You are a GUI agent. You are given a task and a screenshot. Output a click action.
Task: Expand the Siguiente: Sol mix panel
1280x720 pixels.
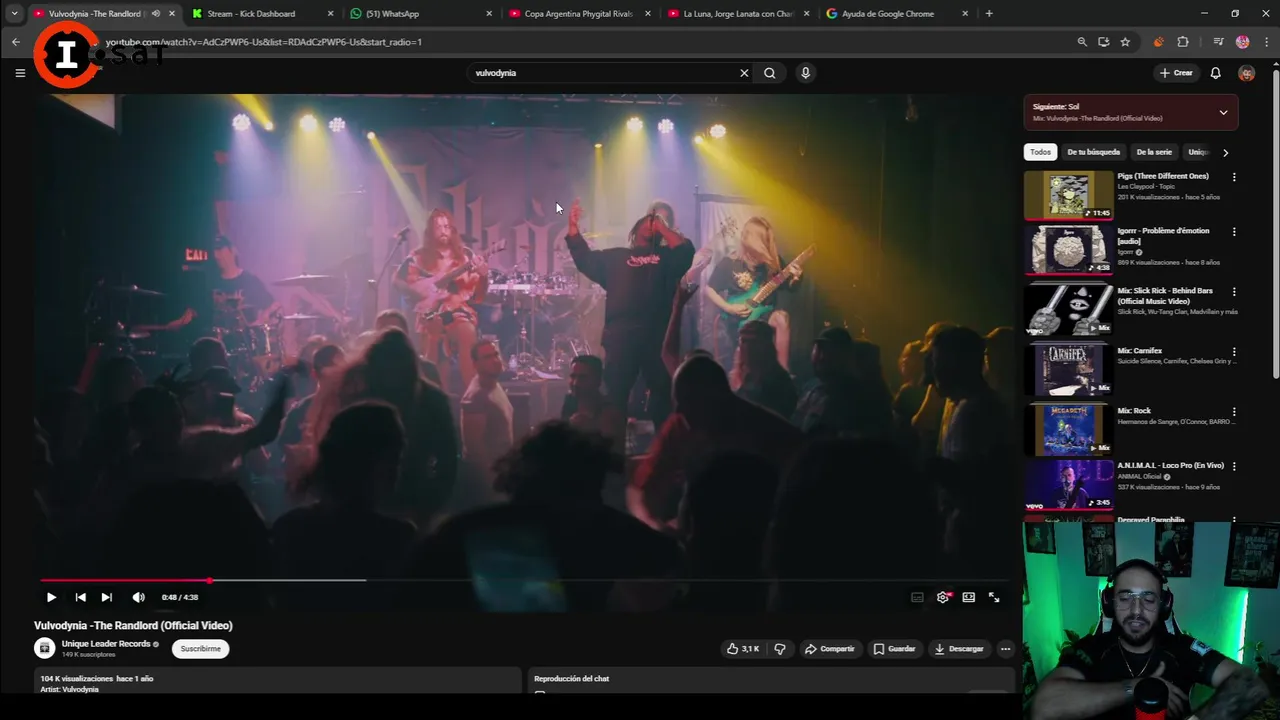click(1223, 112)
